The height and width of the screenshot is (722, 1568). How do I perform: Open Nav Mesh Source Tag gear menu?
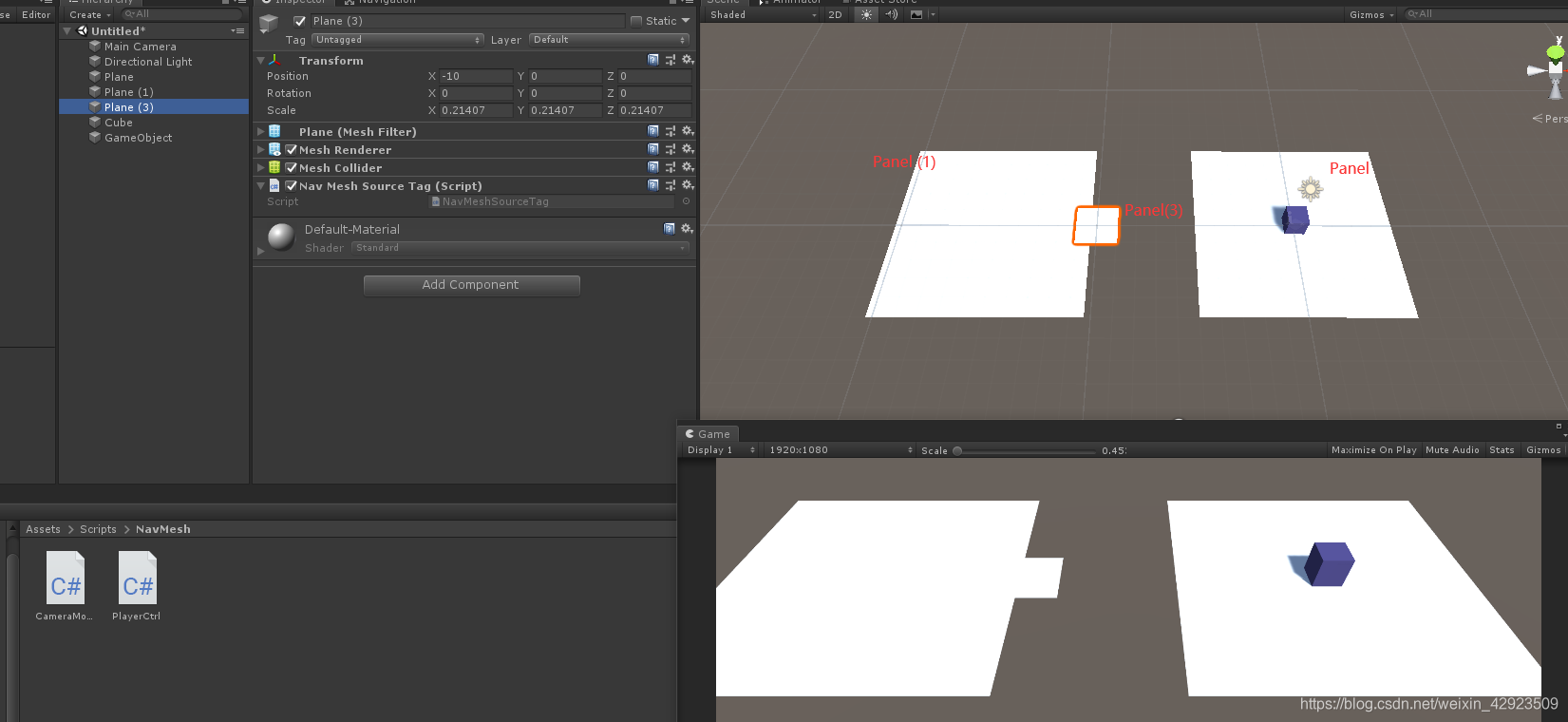click(x=688, y=185)
